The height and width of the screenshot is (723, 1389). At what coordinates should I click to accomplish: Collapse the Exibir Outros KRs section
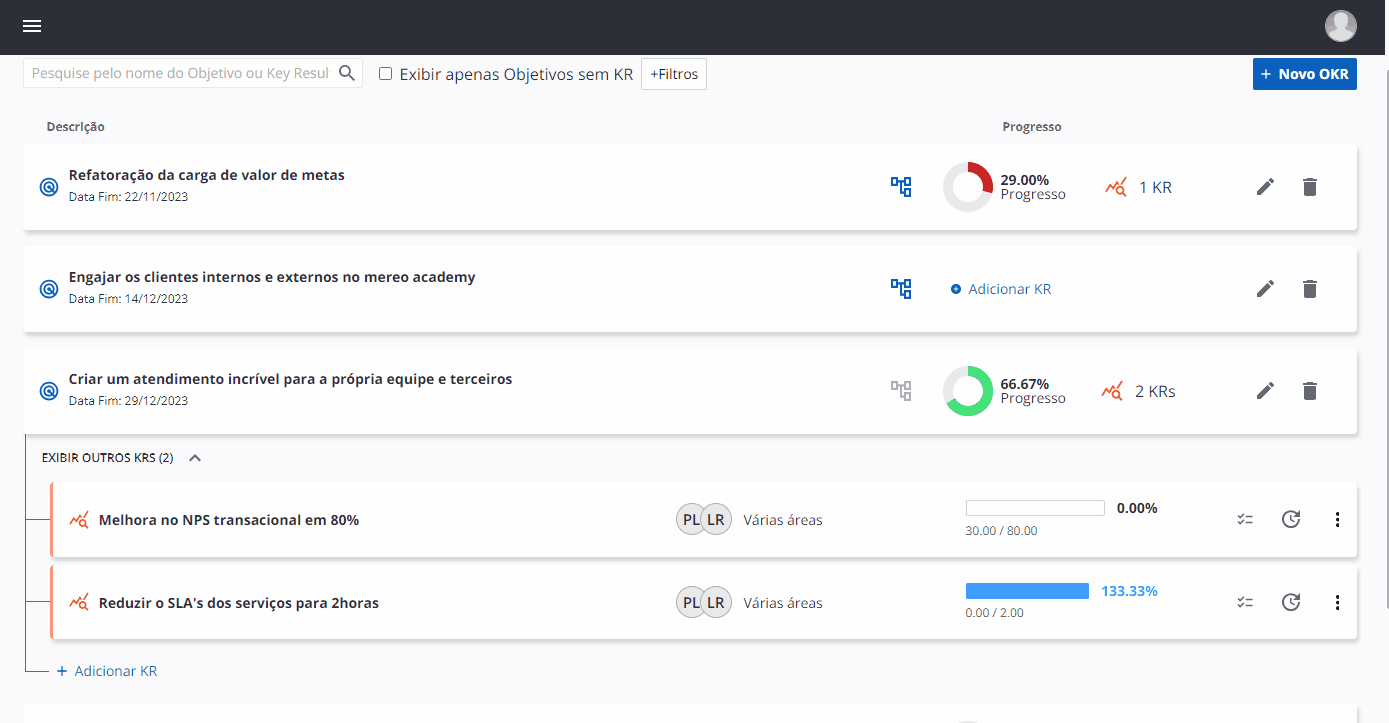195,458
